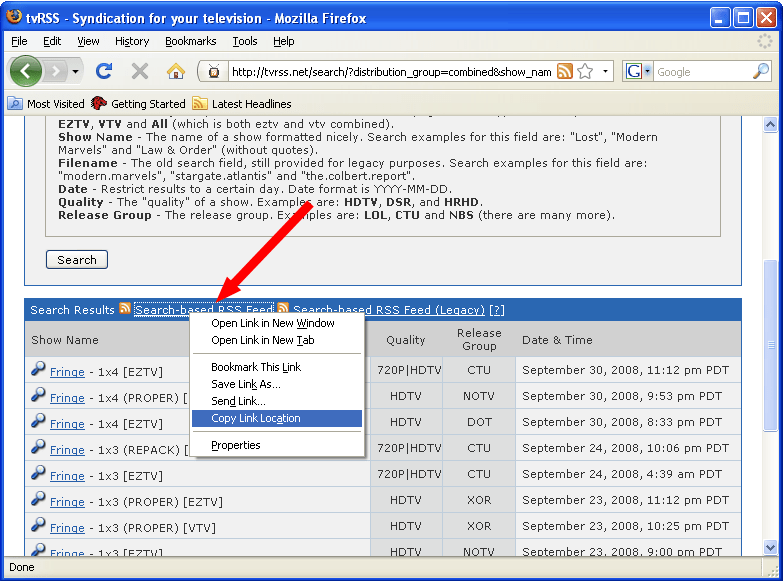Click magnifier icon in 1x3 (PROPER) [EZTV] row
Viewport: 783px width, 581px height.
(x=38, y=499)
